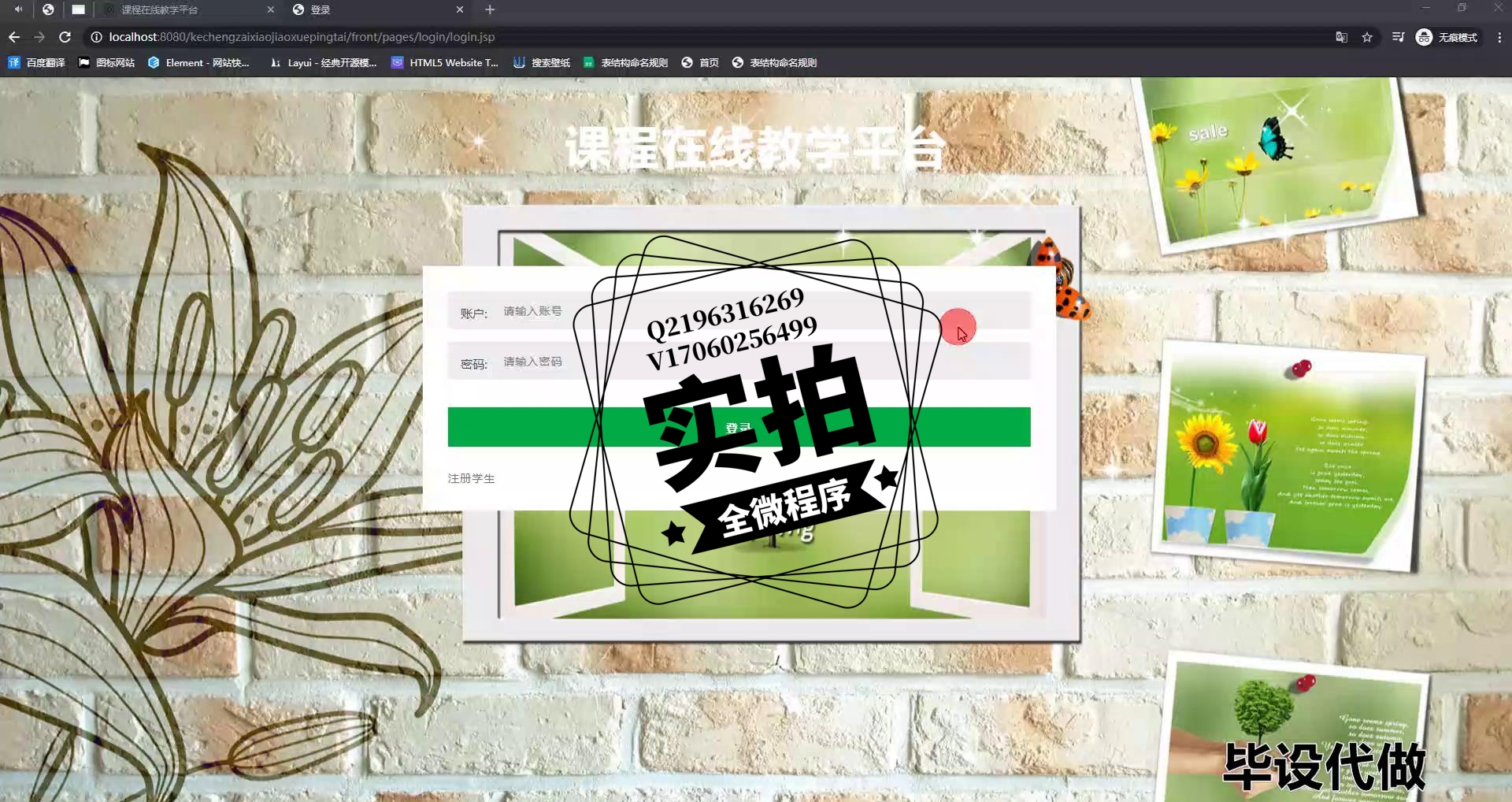The image size is (1512, 802).
Task: Close the 课程在线教学平台 tab
Action: (271, 9)
